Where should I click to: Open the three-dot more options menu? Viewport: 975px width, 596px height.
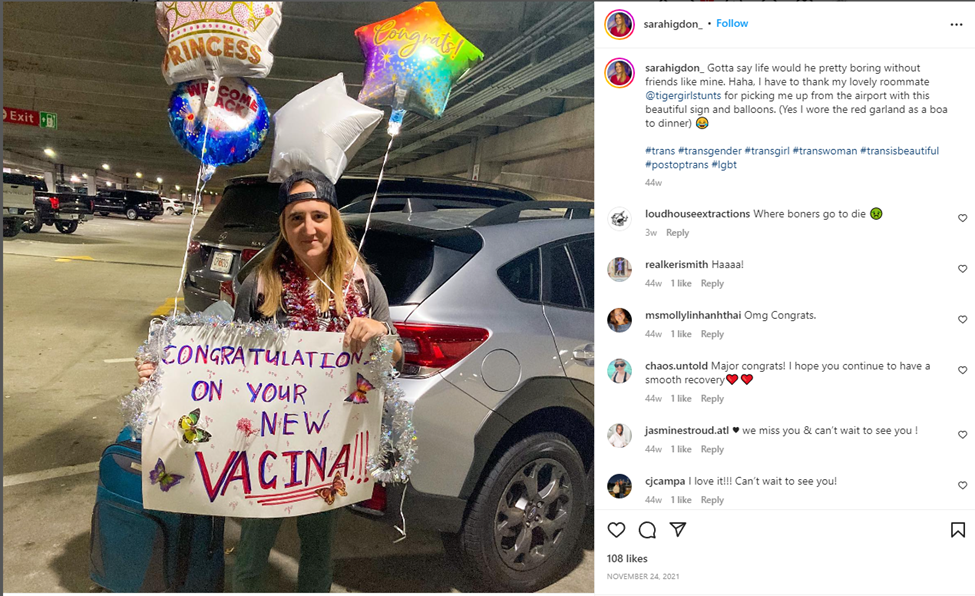coord(956,24)
